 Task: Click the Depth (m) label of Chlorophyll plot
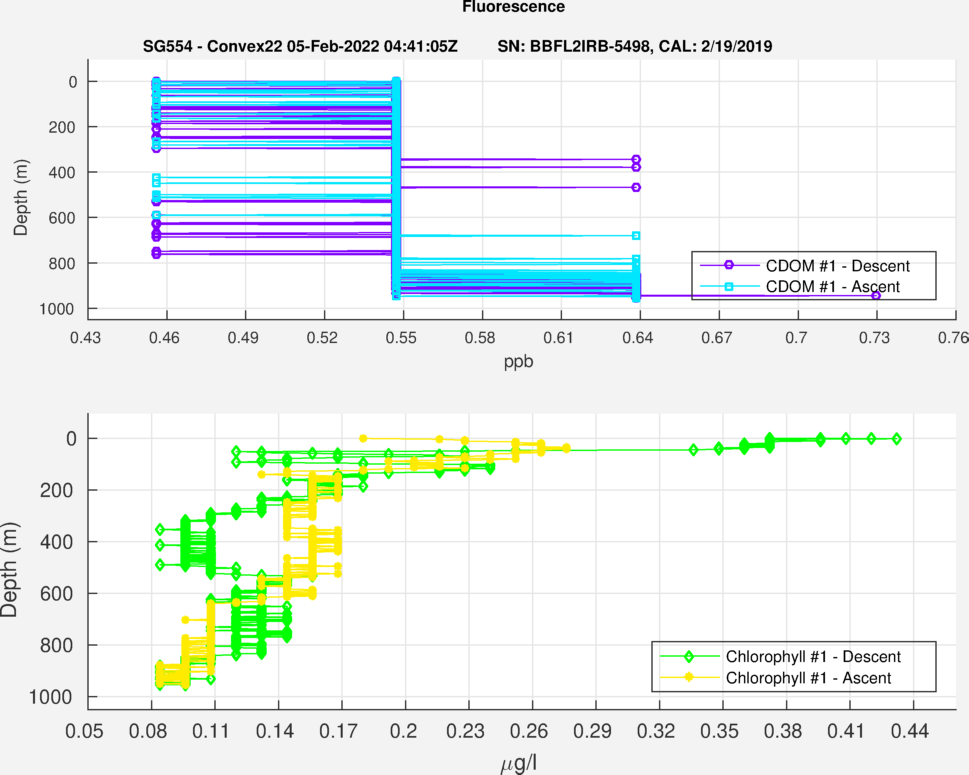click(x=22, y=568)
